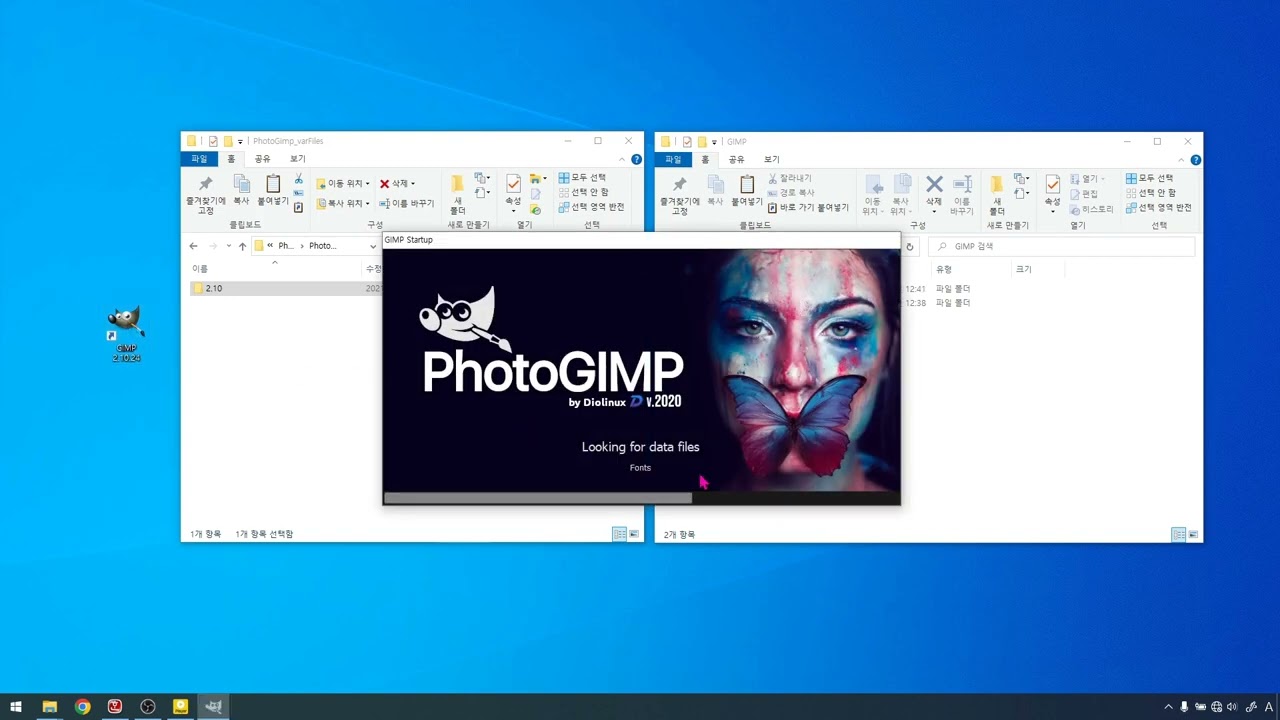Click Select all in GIMP explorer window

(x=1149, y=178)
